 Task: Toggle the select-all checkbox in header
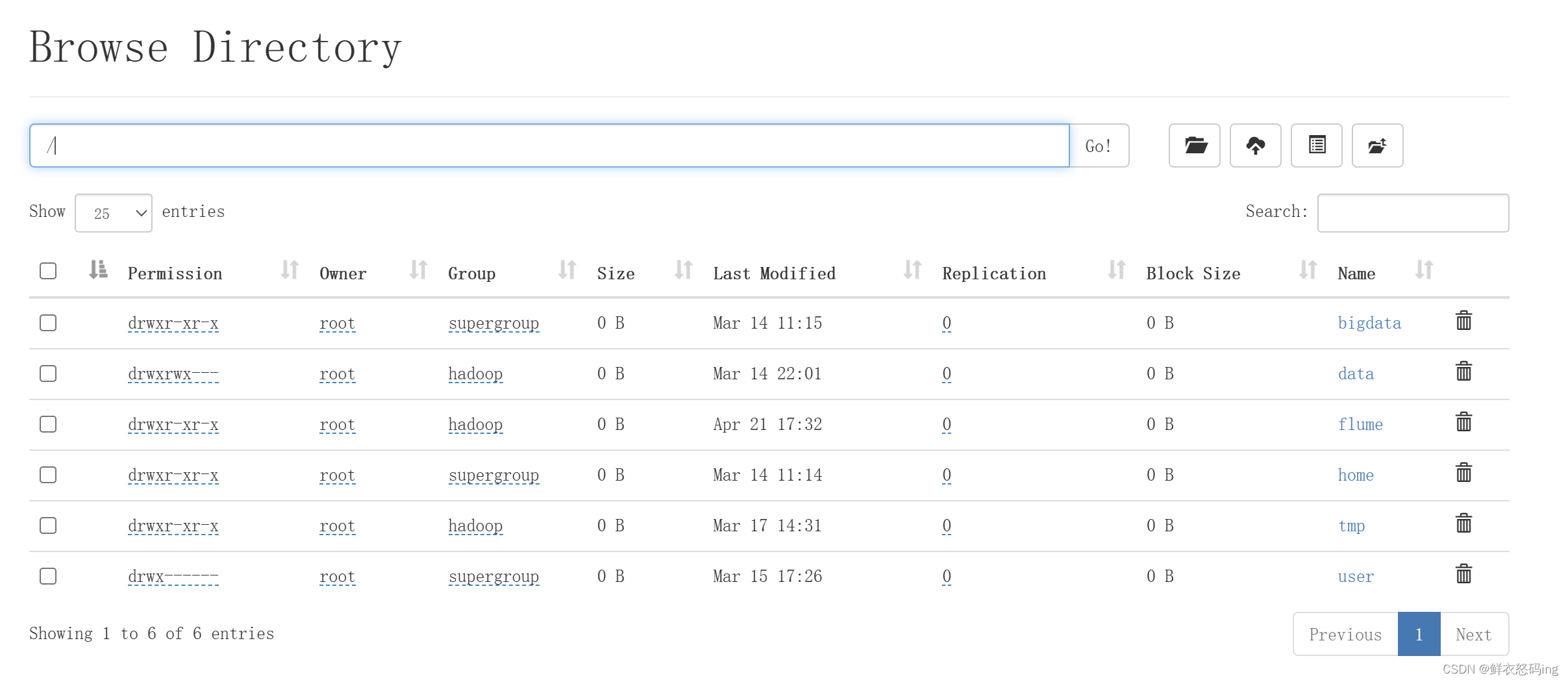[x=48, y=271]
